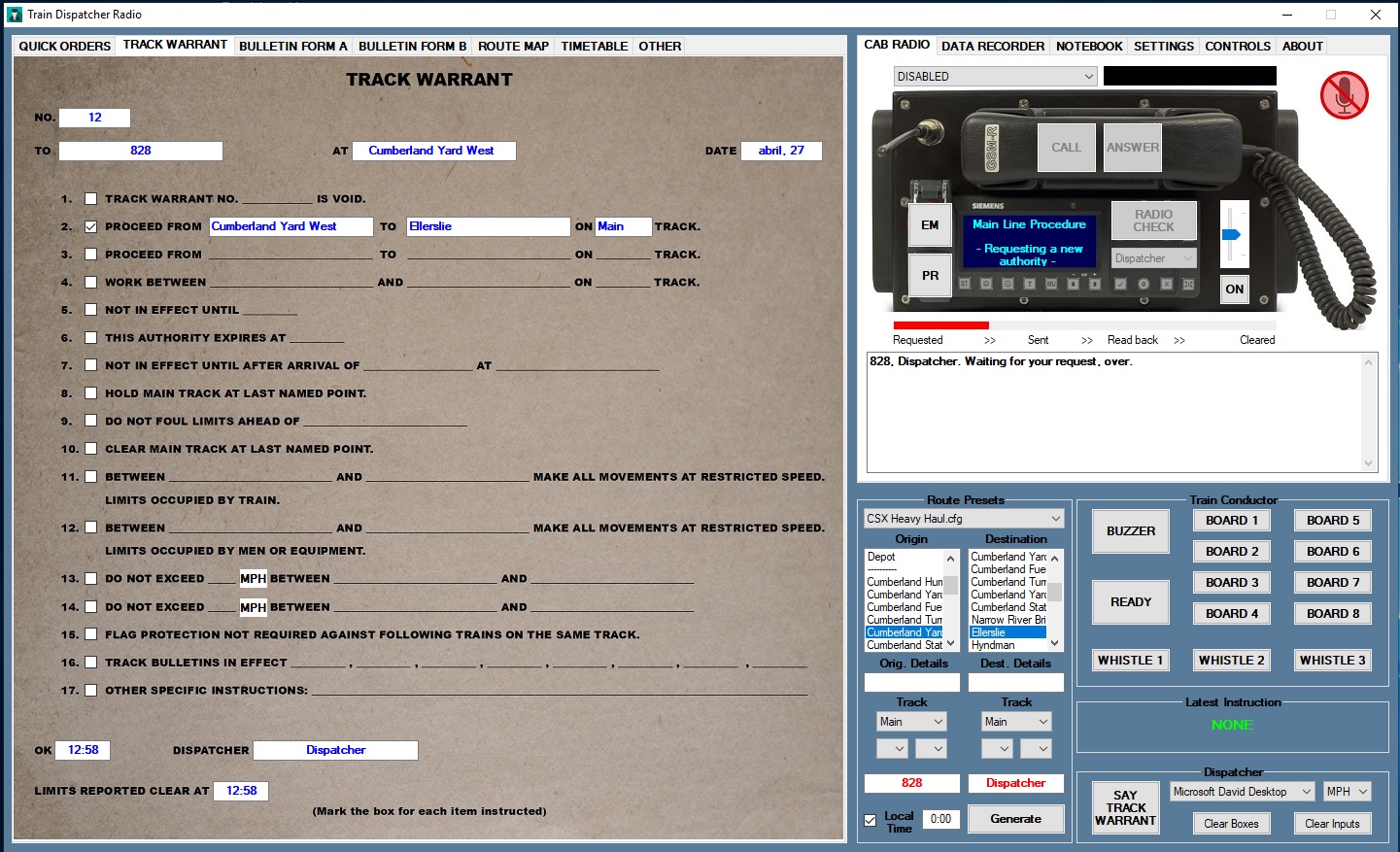Screen dimensions: 1400x852
Task: Click the red muted microphone icon
Action: (x=1345, y=94)
